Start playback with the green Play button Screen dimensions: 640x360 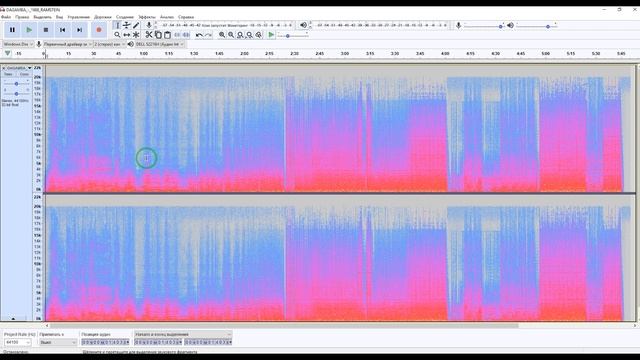(x=29, y=30)
